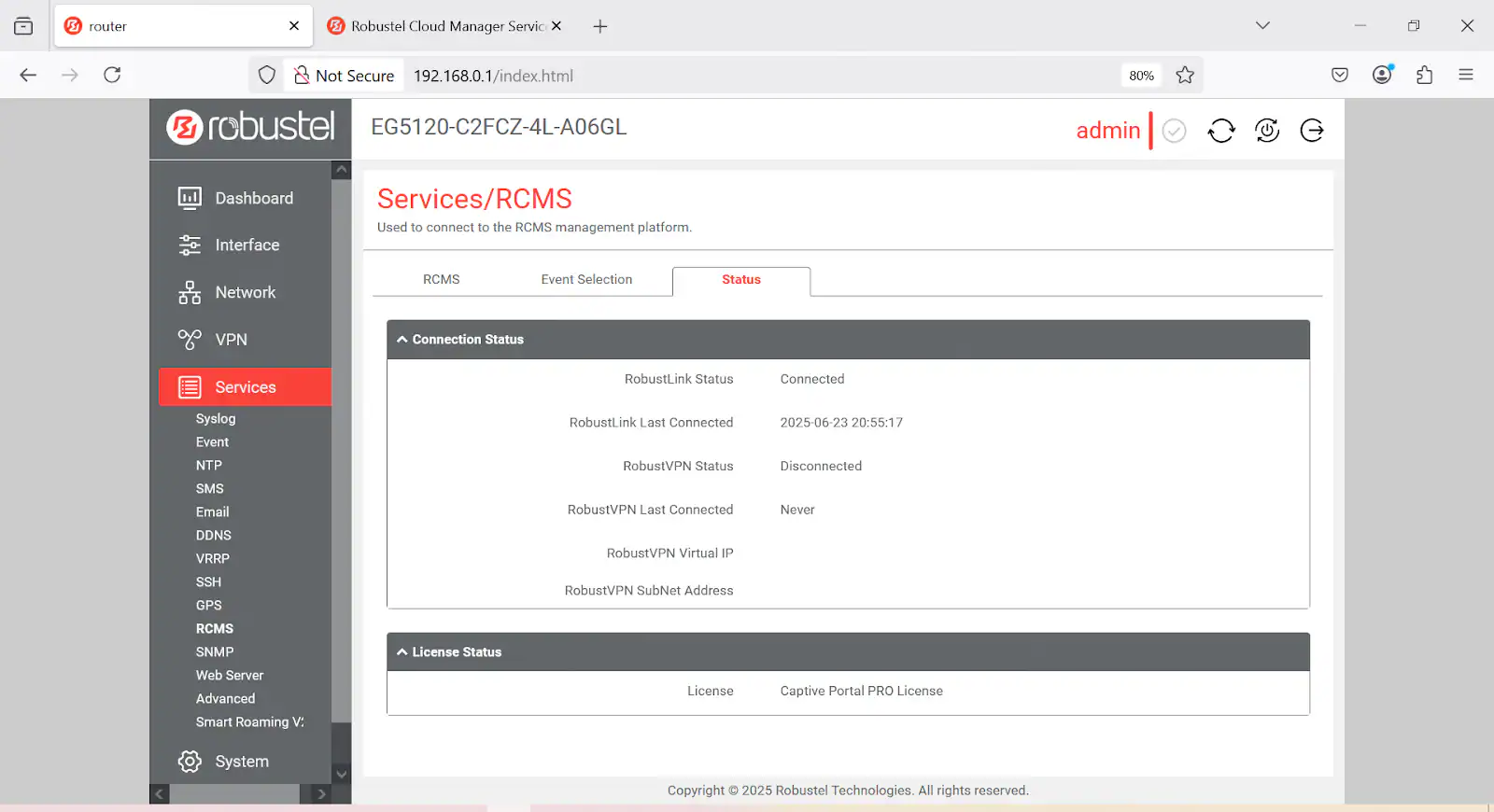Open the Interface menu icon
Image resolution: width=1494 pixels, height=812 pixels.
point(190,245)
